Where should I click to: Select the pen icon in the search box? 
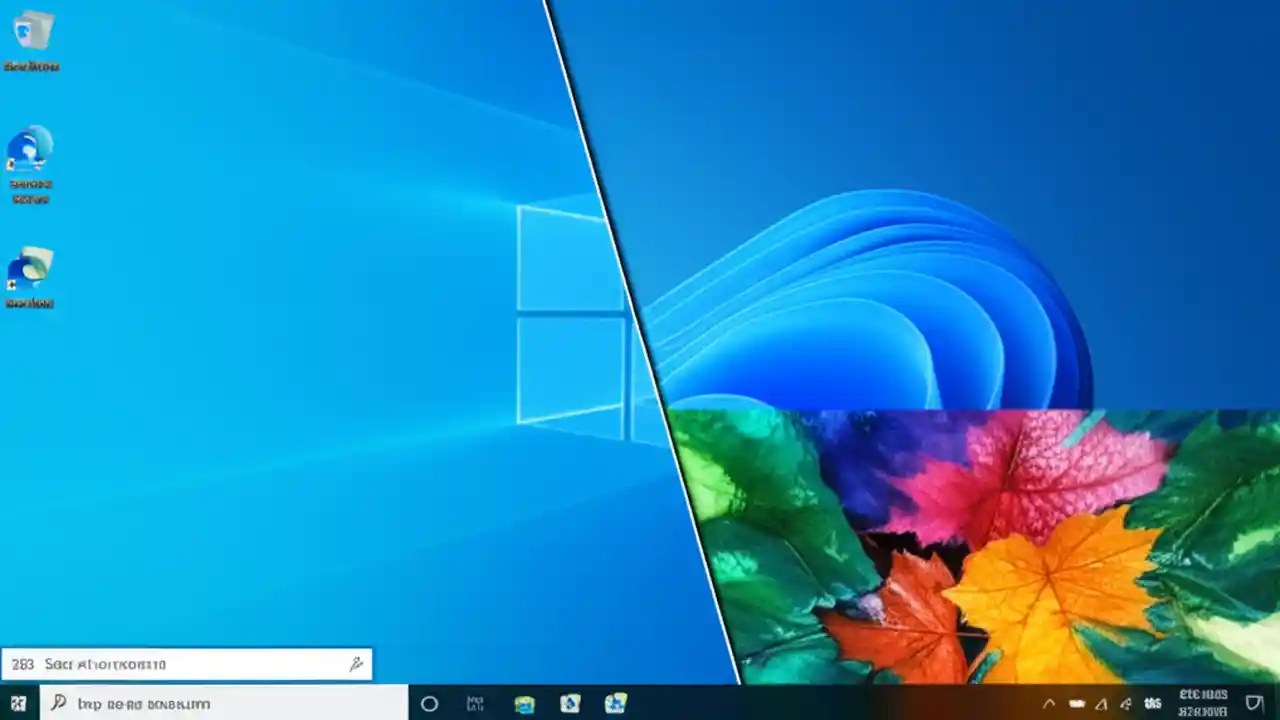(355, 663)
